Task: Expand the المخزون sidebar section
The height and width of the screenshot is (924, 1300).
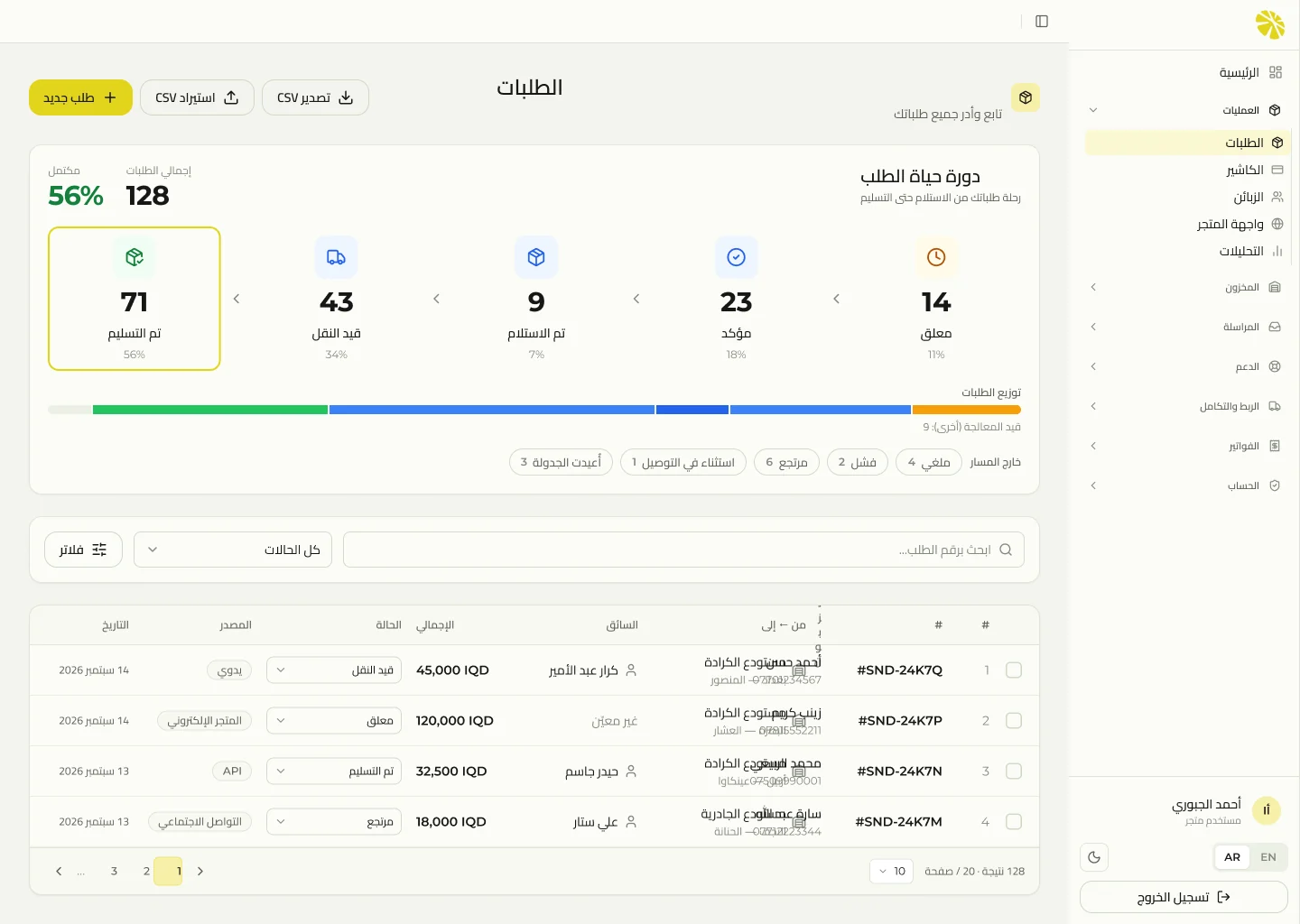Action: (1187, 287)
